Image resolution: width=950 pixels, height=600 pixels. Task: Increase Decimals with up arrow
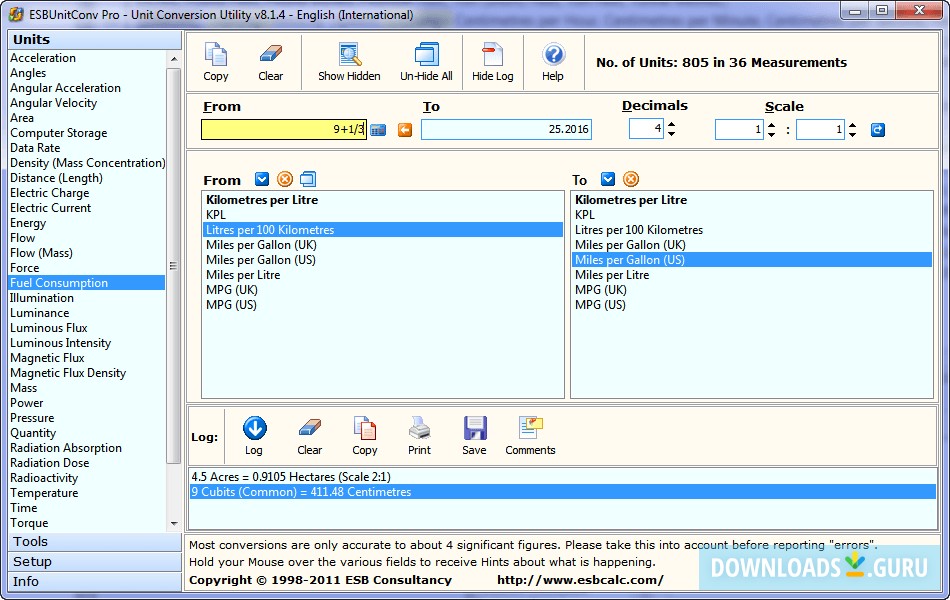(x=671, y=125)
